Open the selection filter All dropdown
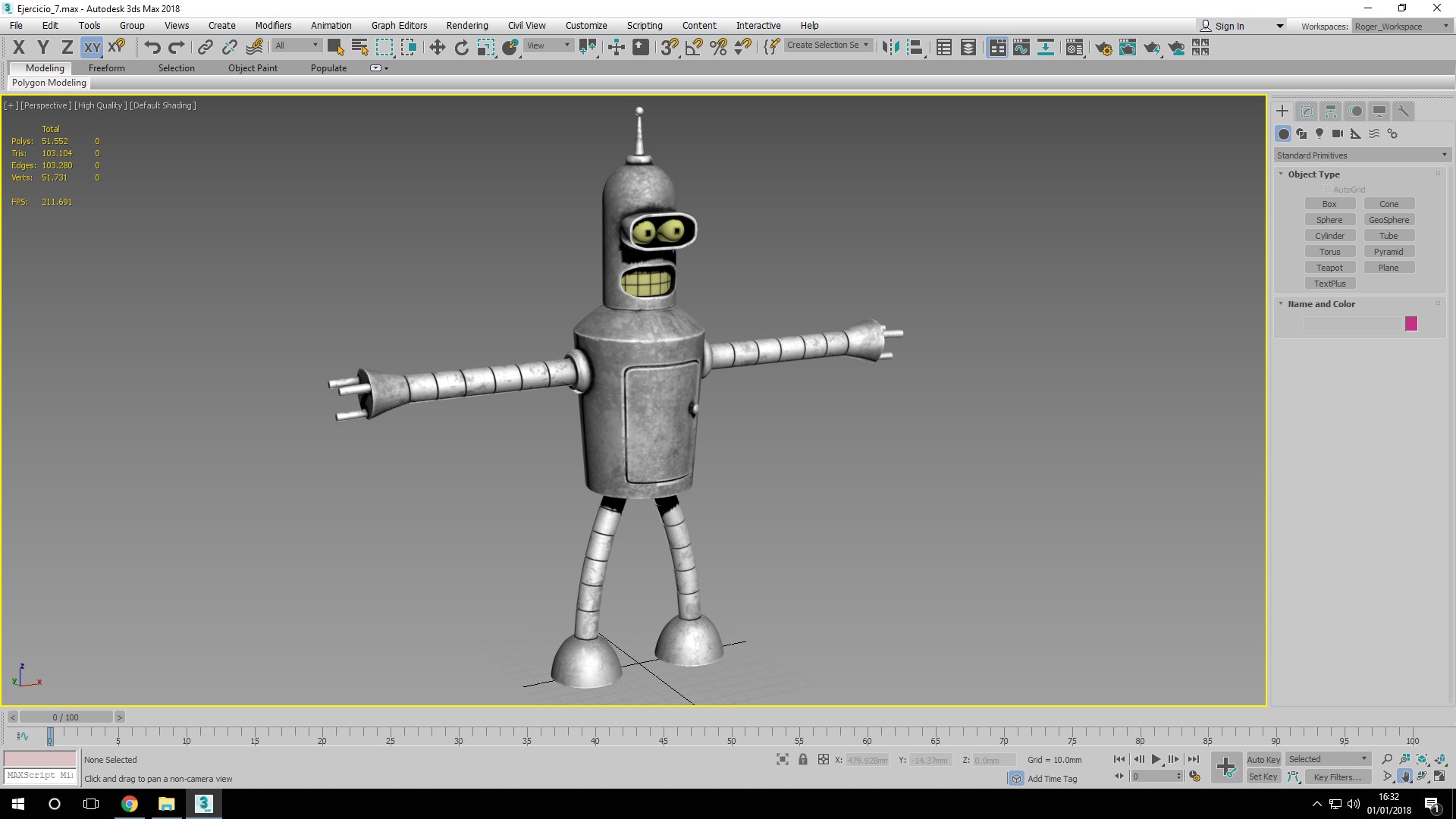Viewport: 1456px width, 819px height. (x=297, y=45)
